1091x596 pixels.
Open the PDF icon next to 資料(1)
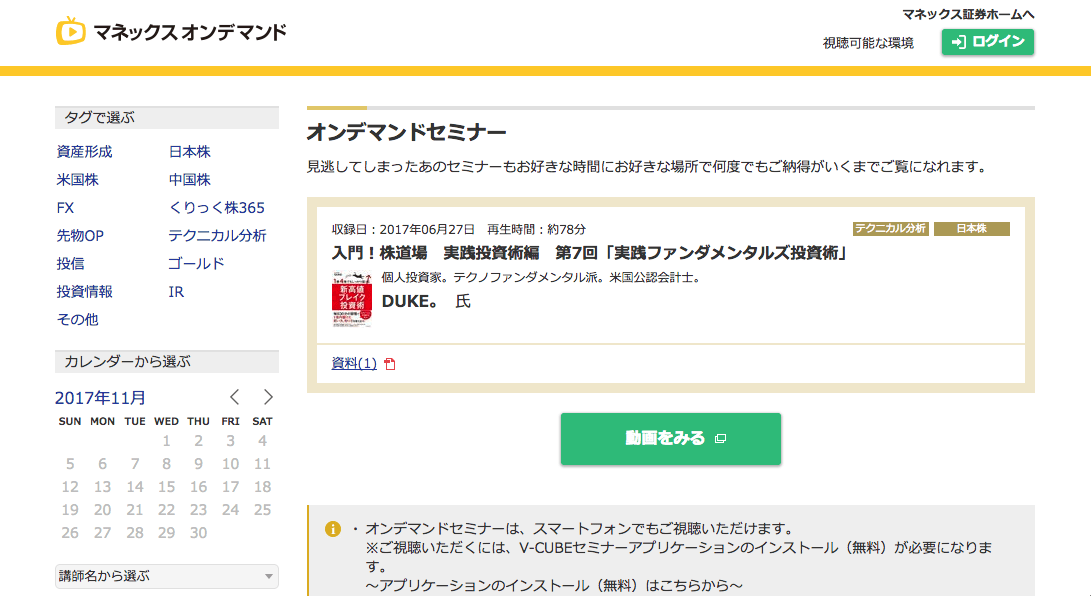(x=390, y=364)
